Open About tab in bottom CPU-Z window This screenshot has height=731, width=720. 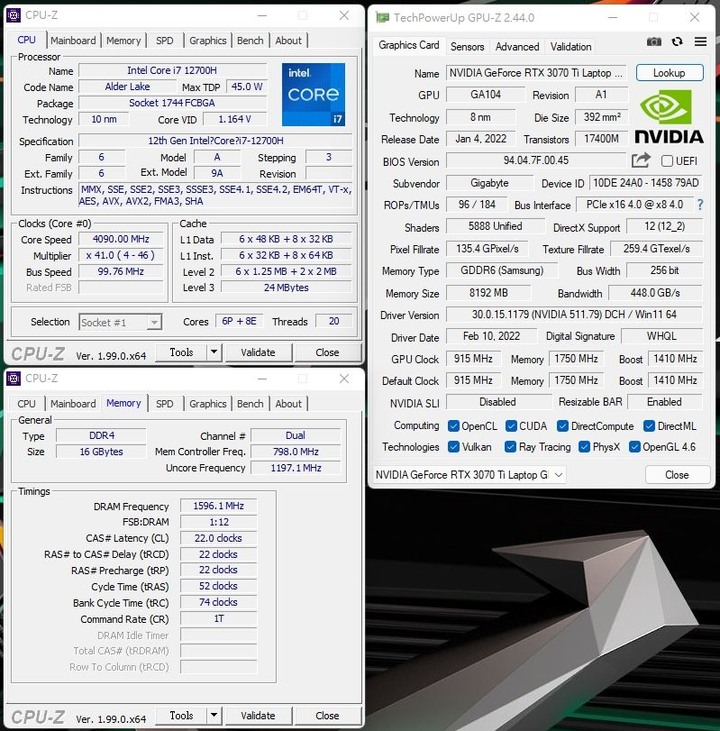(288, 404)
